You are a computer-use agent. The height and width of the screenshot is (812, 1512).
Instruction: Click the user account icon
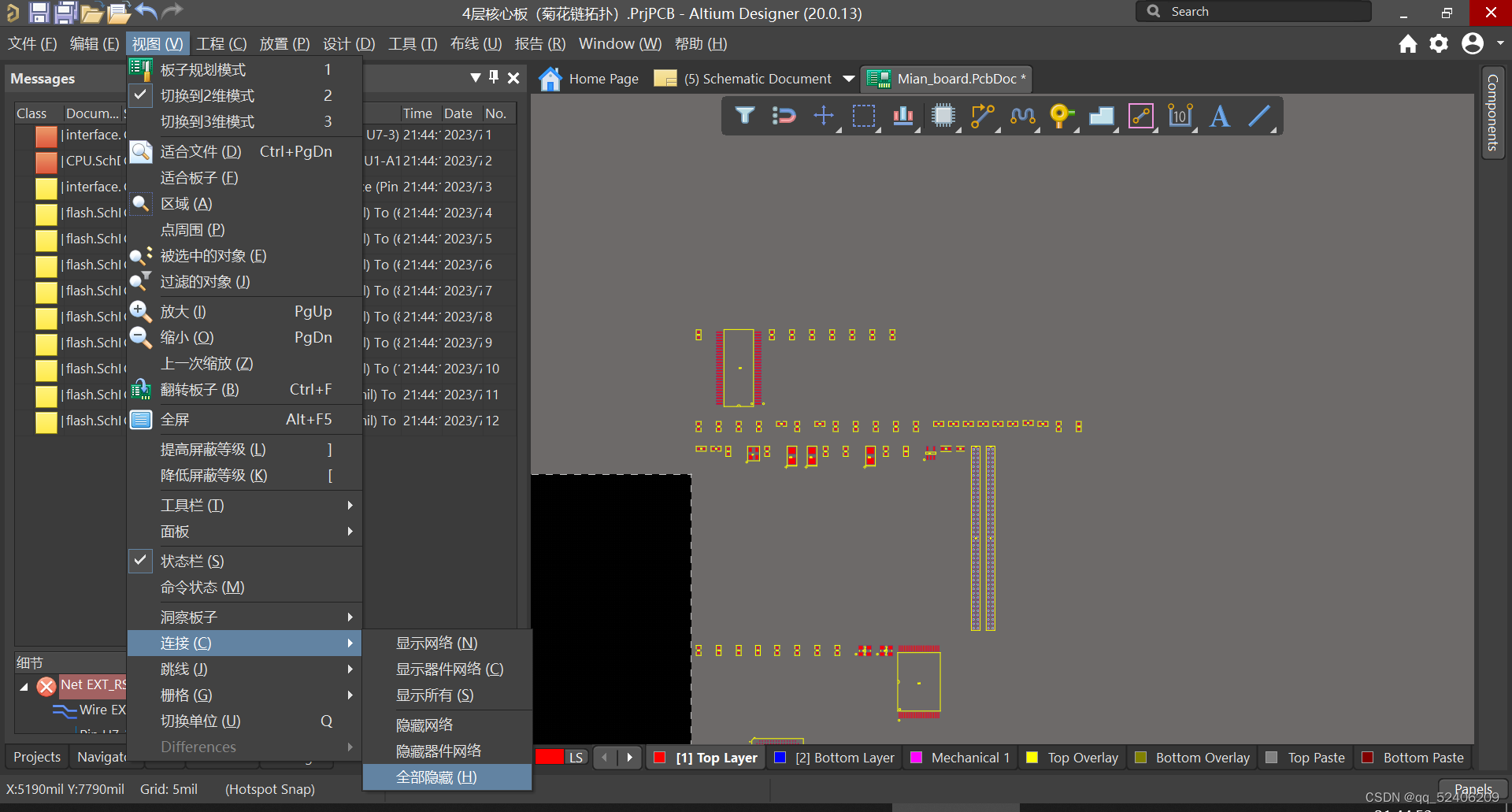pyautogui.click(x=1473, y=43)
